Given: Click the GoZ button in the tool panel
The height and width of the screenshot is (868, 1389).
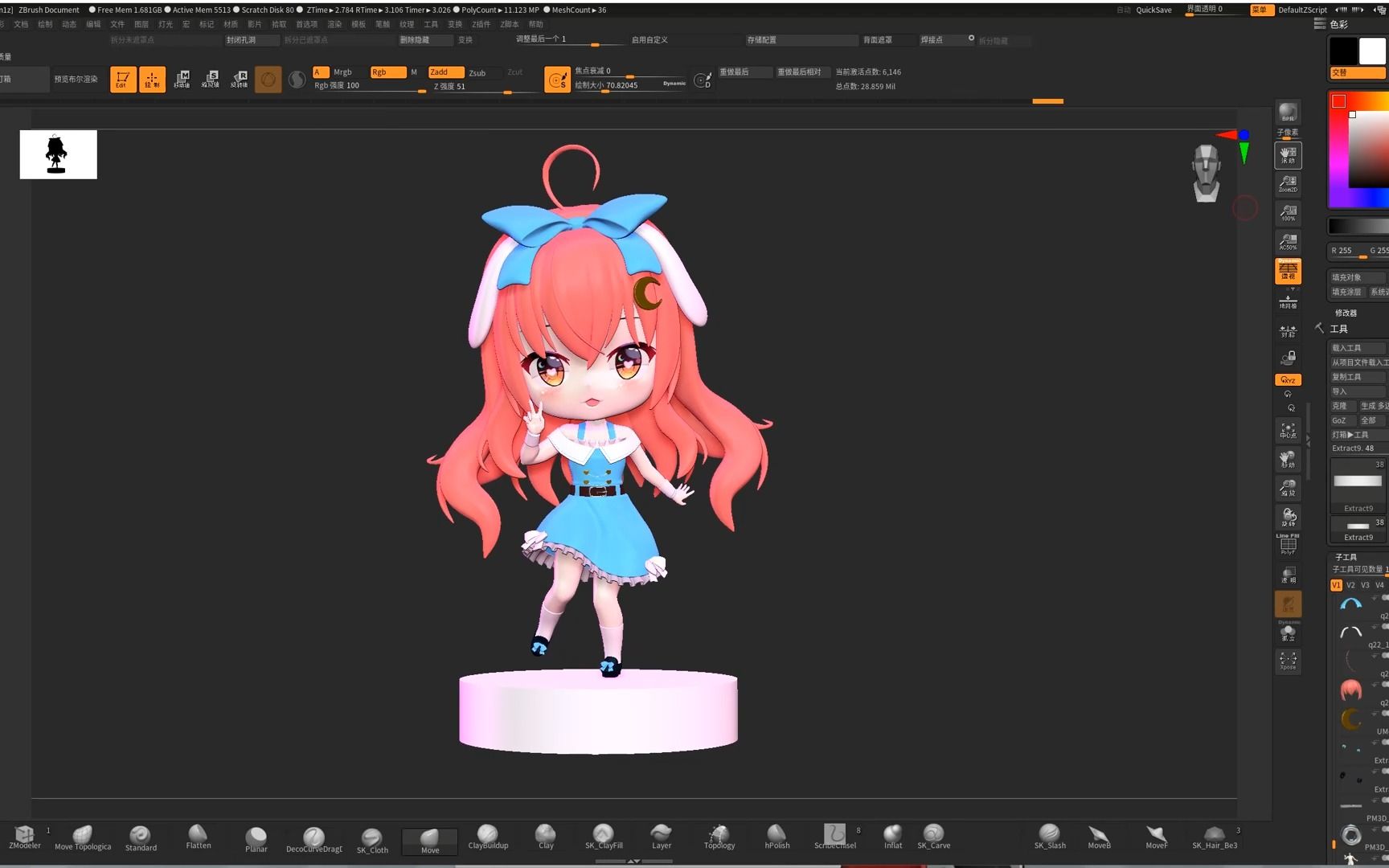Looking at the screenshot, I should pyautogui.click(x=1341, y=420).
